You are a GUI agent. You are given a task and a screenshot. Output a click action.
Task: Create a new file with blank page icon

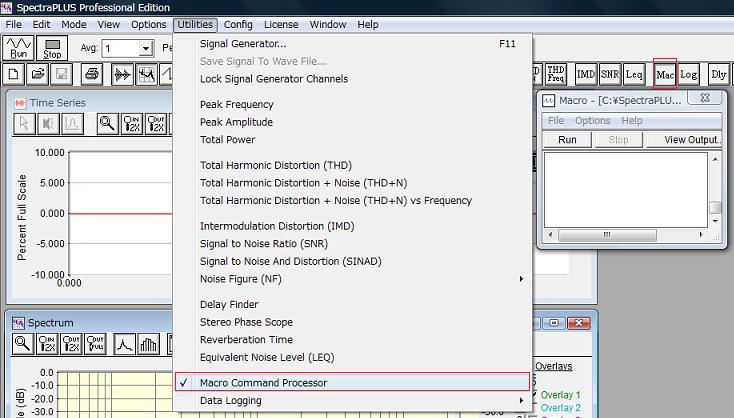[x=13, y=74]
